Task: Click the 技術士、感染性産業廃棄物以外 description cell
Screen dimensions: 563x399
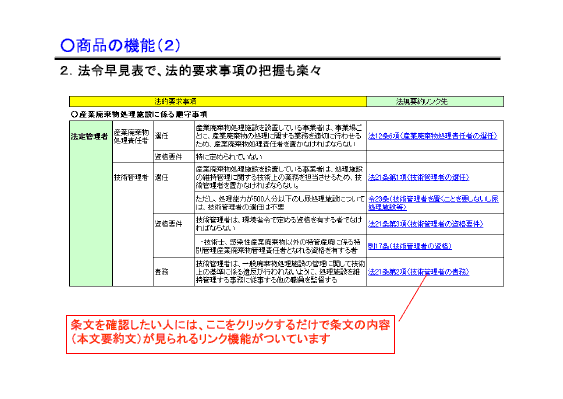Action: (280, 246)
